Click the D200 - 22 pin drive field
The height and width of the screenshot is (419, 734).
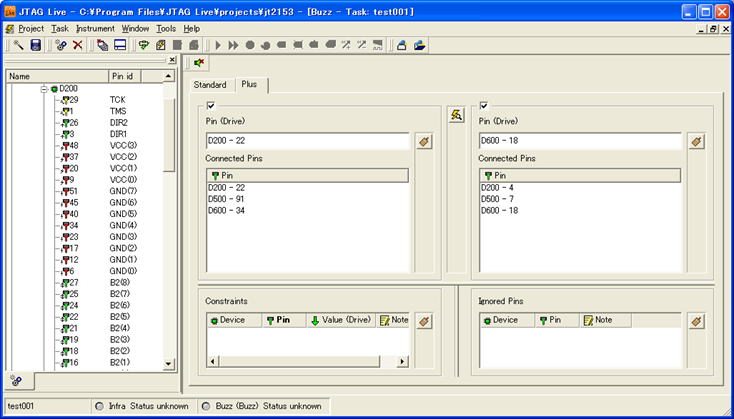pos(308,141)
